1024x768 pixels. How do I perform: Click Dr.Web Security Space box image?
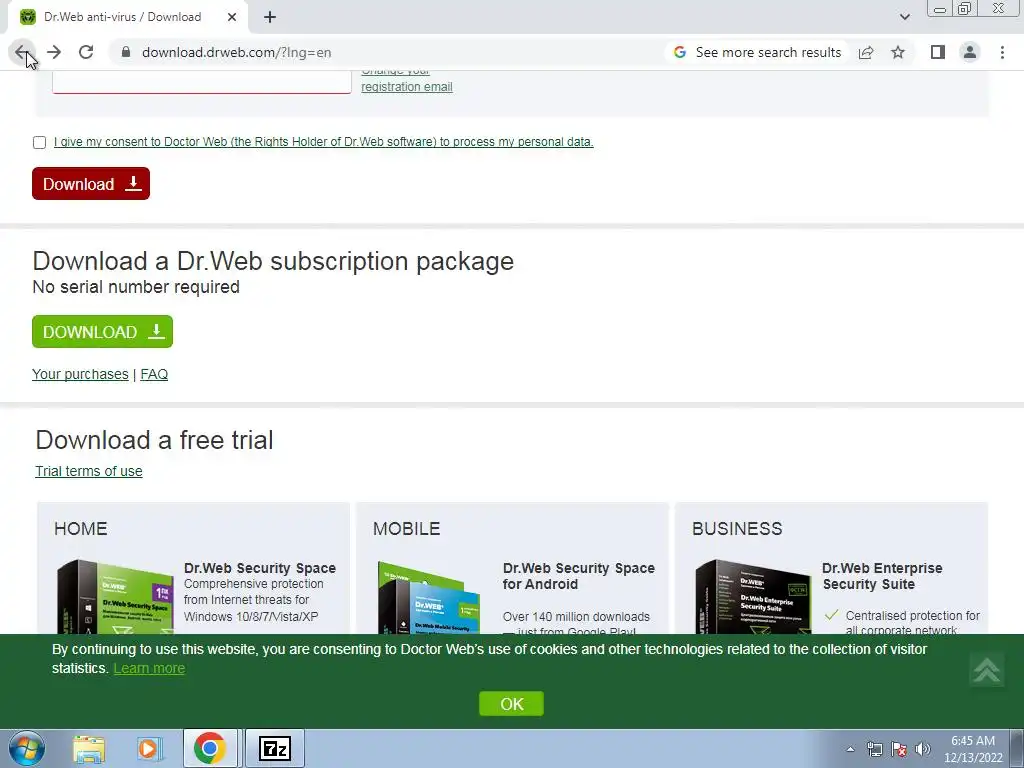coord(116,597)
